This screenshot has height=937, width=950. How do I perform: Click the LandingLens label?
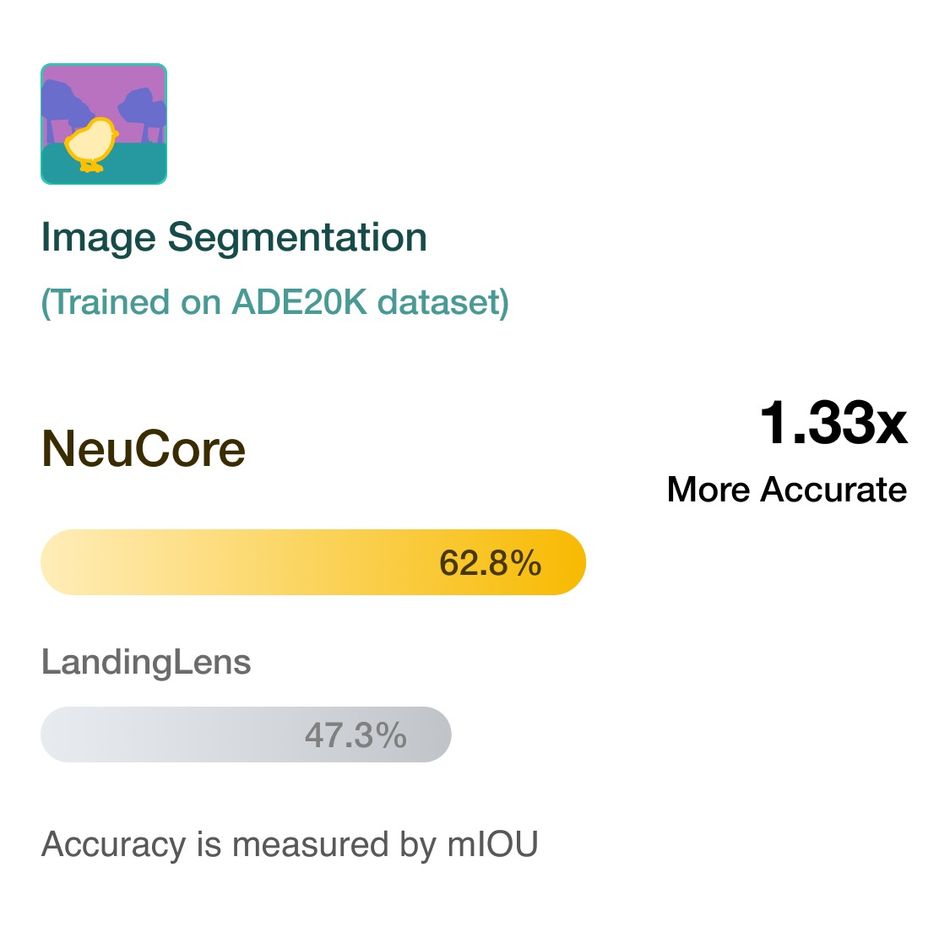(146, 662)
